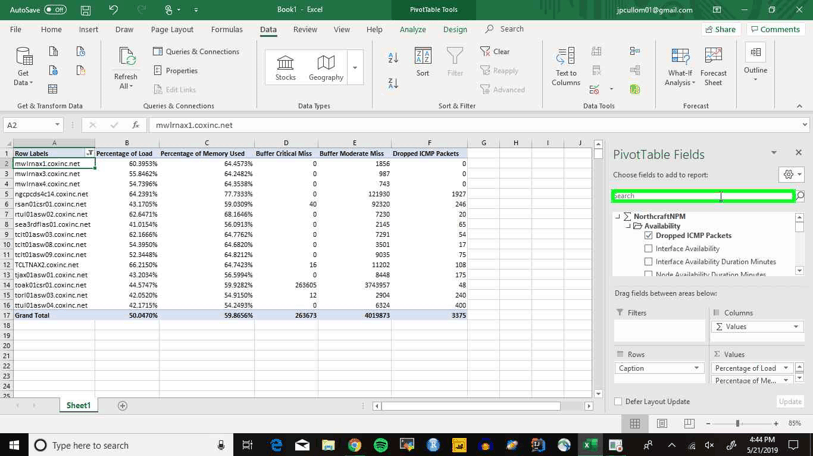Select the Stocks data type
This screenshot has height=457, width=815.
pyautogui.click(x=285, y=68)
